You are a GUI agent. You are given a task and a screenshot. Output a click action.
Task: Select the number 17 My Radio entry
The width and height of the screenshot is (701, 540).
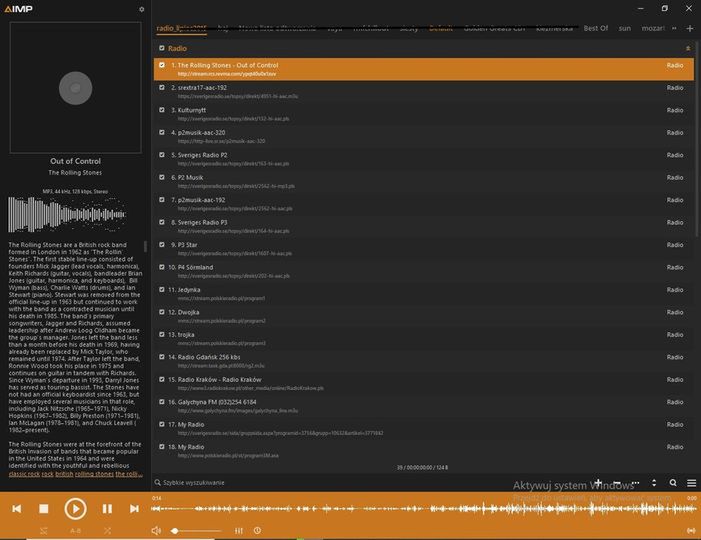pos(424,428)
